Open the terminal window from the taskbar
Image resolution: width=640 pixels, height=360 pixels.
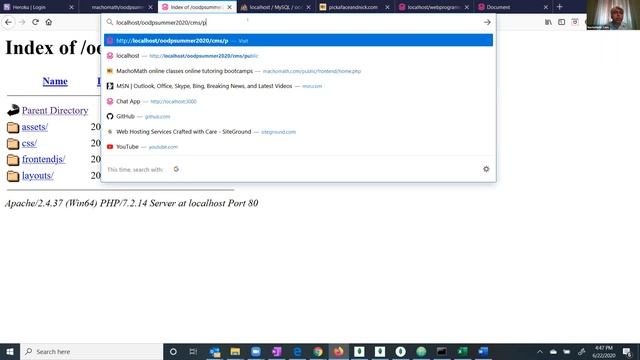tap(442, 351)
